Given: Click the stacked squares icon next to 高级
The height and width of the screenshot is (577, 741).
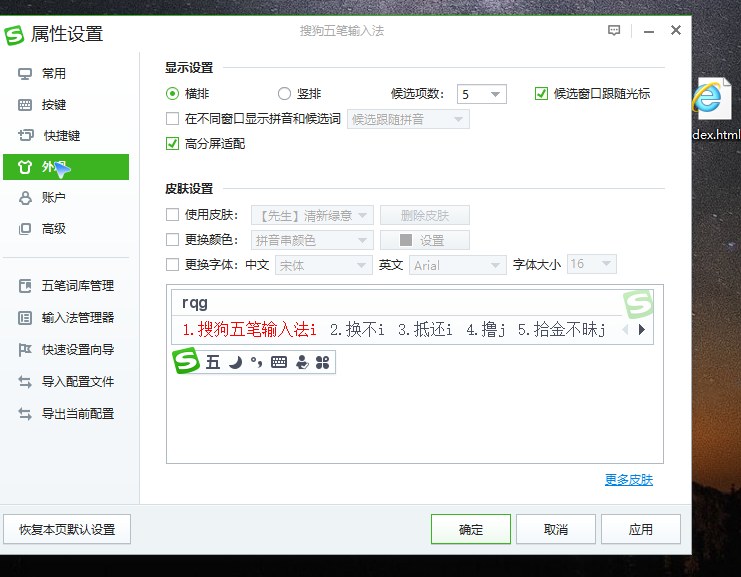Looking at the screenshot, I should [25, 229].
